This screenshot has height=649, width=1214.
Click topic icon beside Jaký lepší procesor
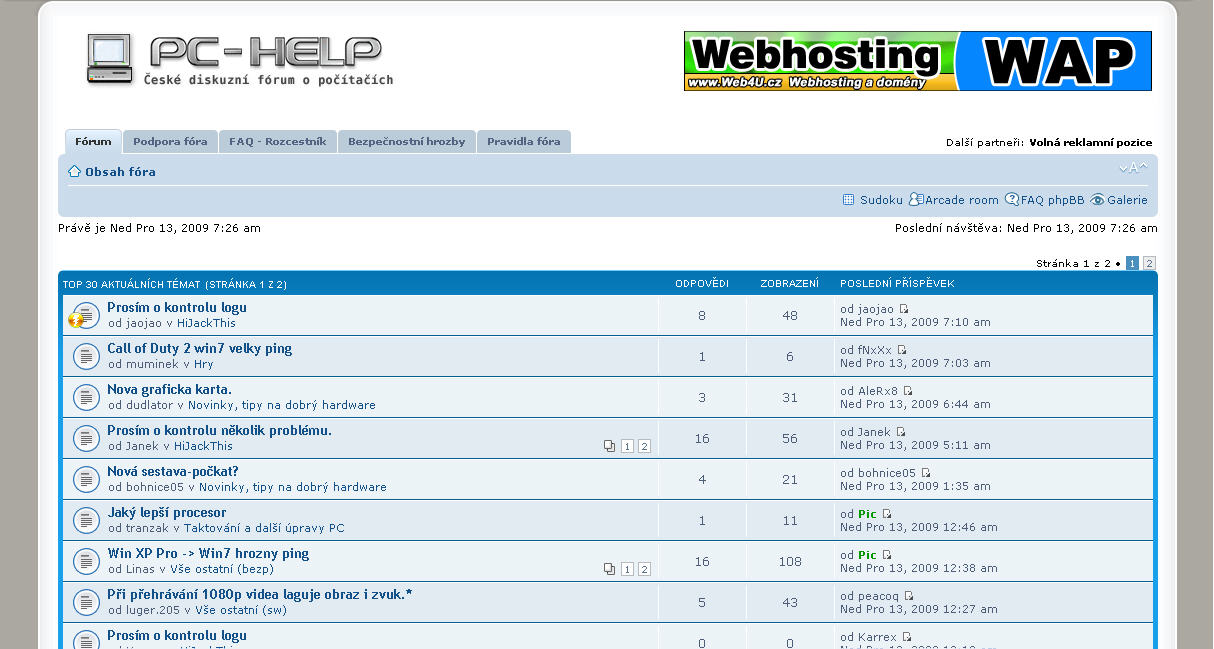pyautogui.click(x=86, y=520)
